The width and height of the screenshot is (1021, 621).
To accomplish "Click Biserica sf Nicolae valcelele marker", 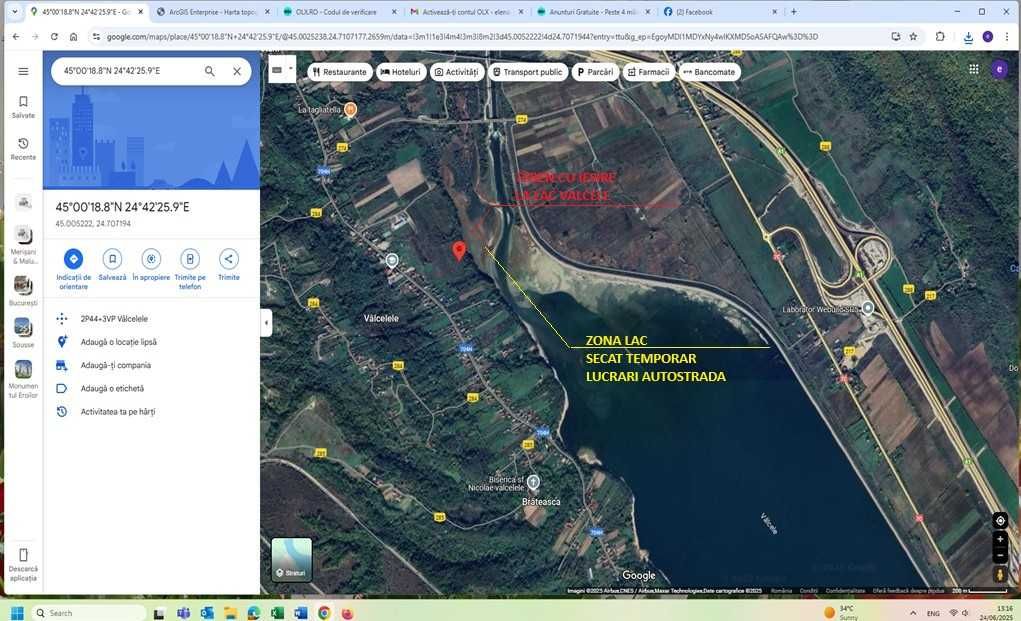I will point(533,482).
